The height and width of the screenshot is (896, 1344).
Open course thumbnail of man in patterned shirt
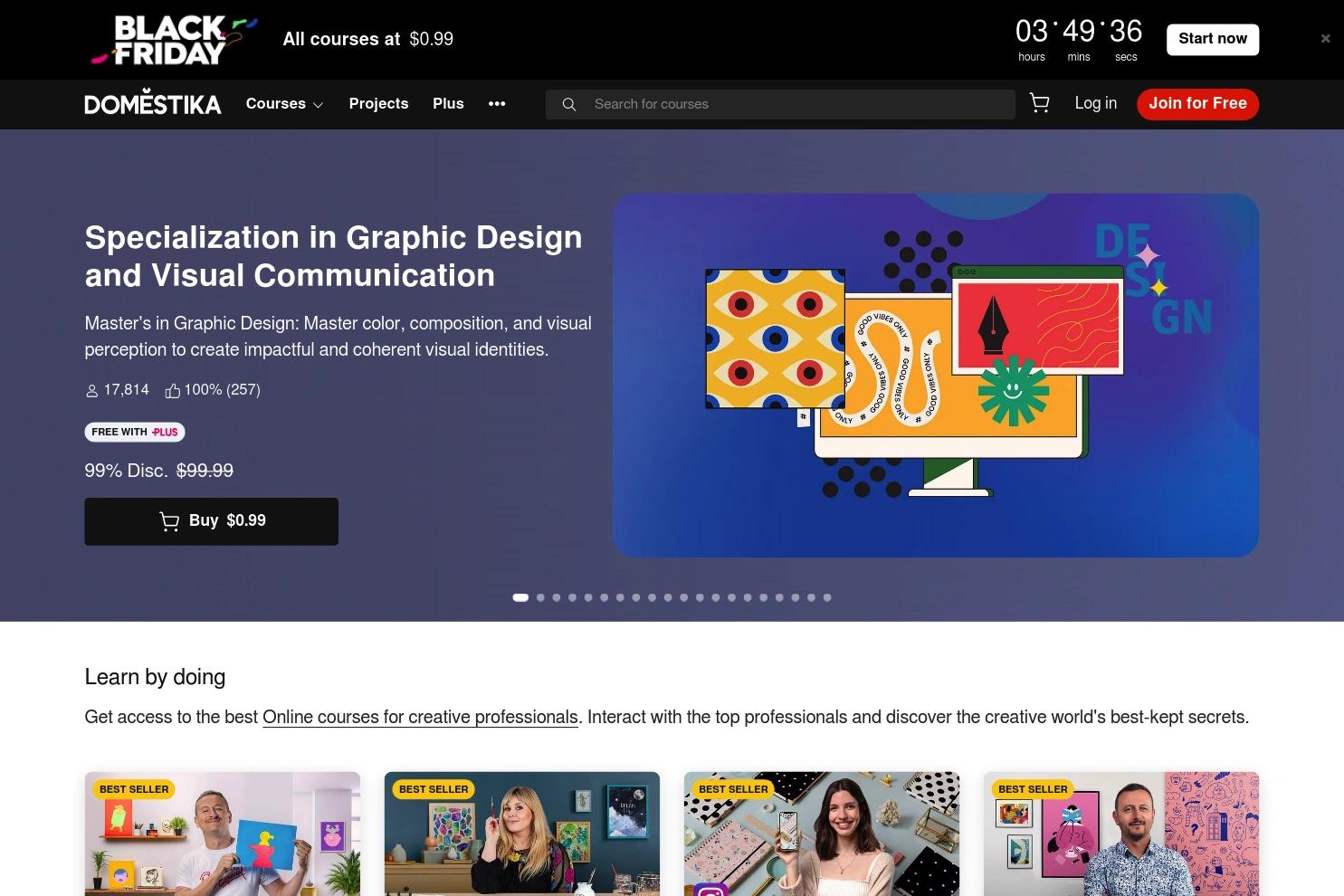[x=1121, y=834]
